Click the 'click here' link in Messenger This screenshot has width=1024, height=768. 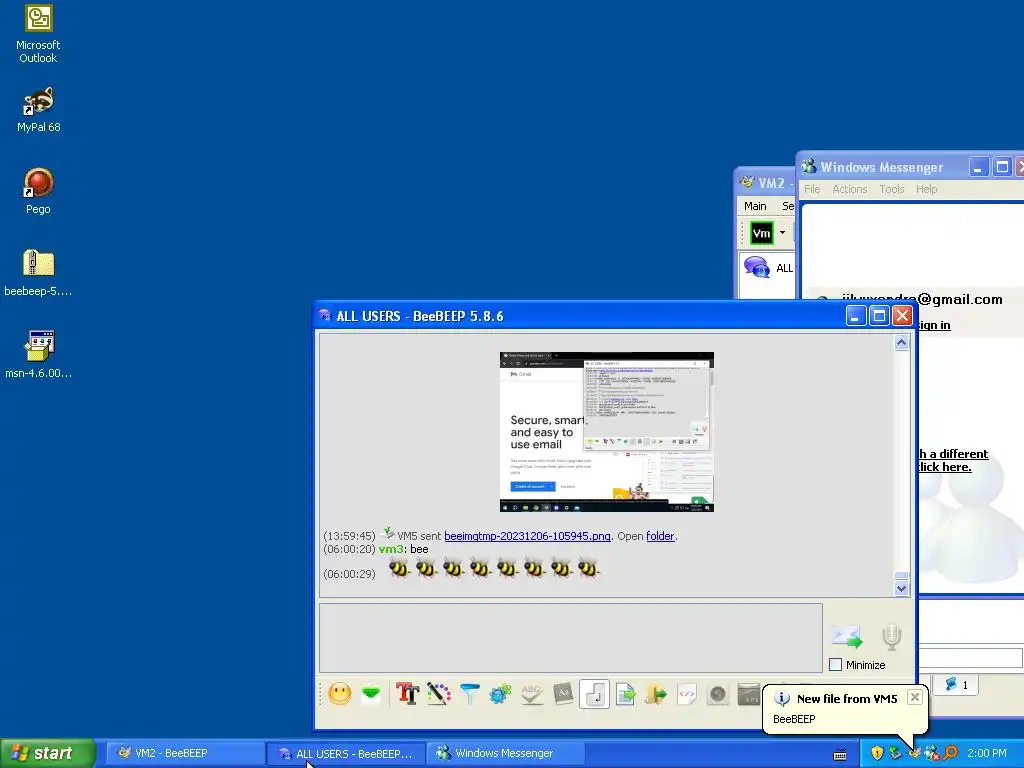click(944, 467)
